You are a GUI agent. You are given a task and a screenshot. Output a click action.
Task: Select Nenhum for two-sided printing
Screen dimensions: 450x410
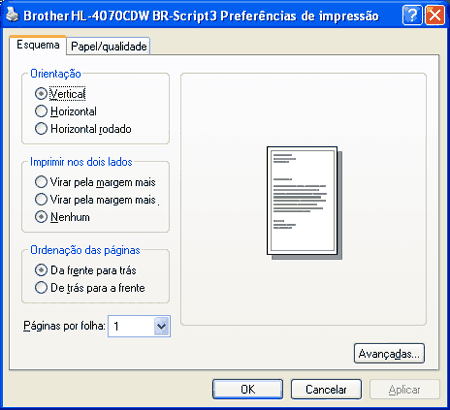[x=62, y=217]
